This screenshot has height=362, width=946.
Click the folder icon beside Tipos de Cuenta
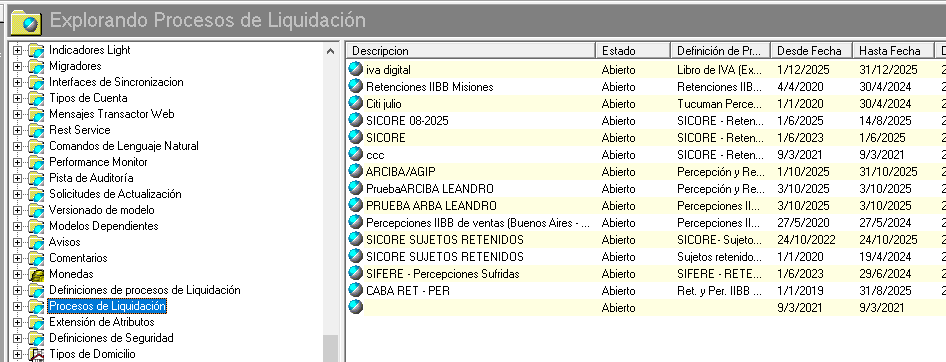click(36, 98)
